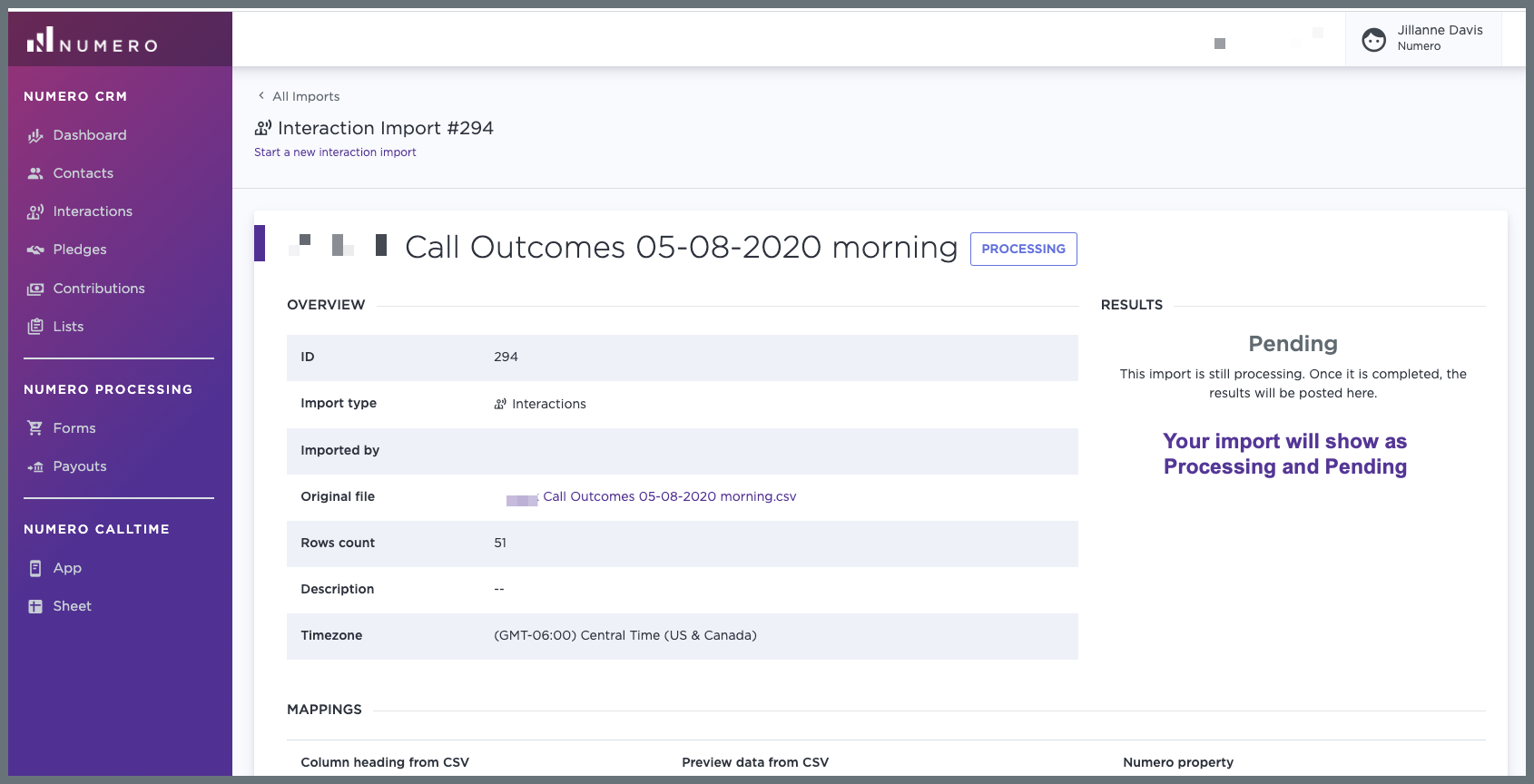
Task: Click the Numero property column label
Action: tap(1178, 762)
